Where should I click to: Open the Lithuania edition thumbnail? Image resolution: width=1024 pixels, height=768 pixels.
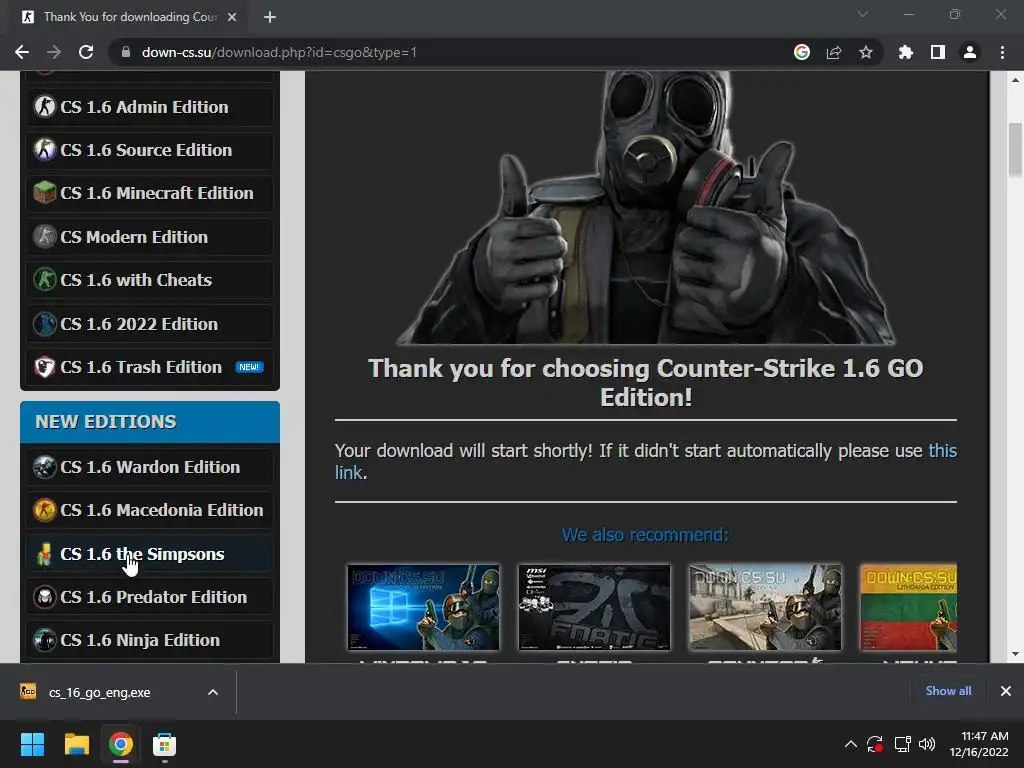point(908,607)
